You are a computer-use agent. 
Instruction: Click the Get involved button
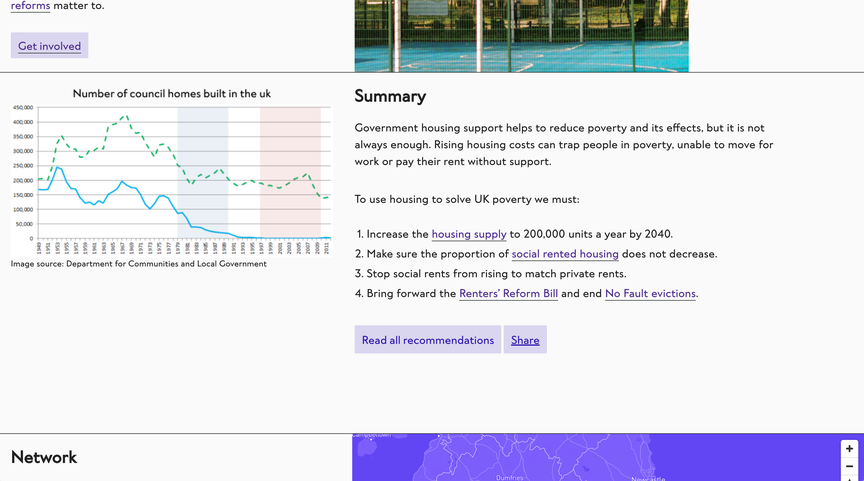coord(49,46)
